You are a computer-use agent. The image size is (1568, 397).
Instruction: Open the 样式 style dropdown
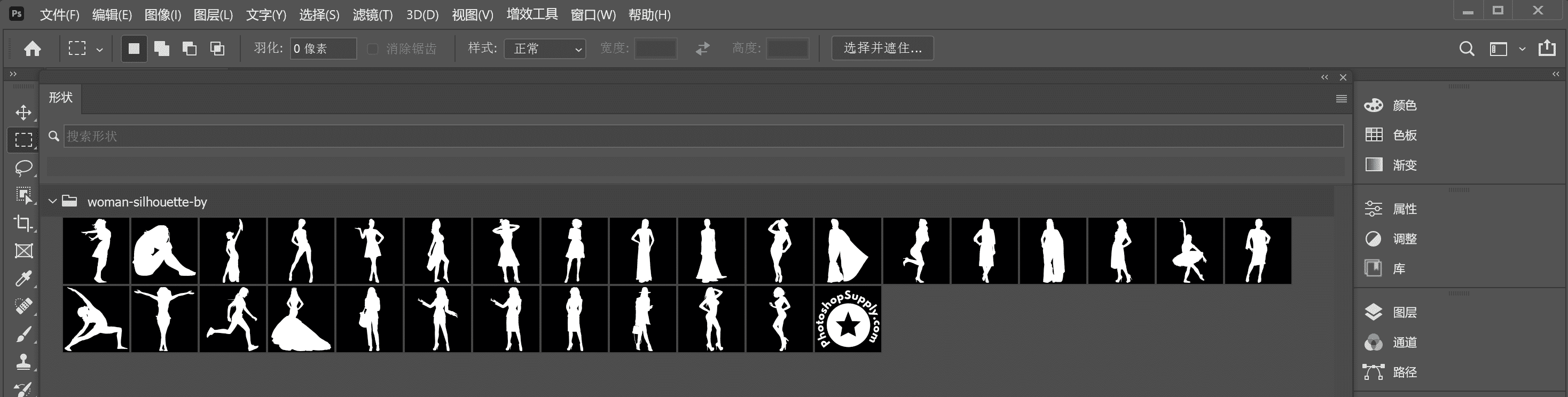pos(545,49)
